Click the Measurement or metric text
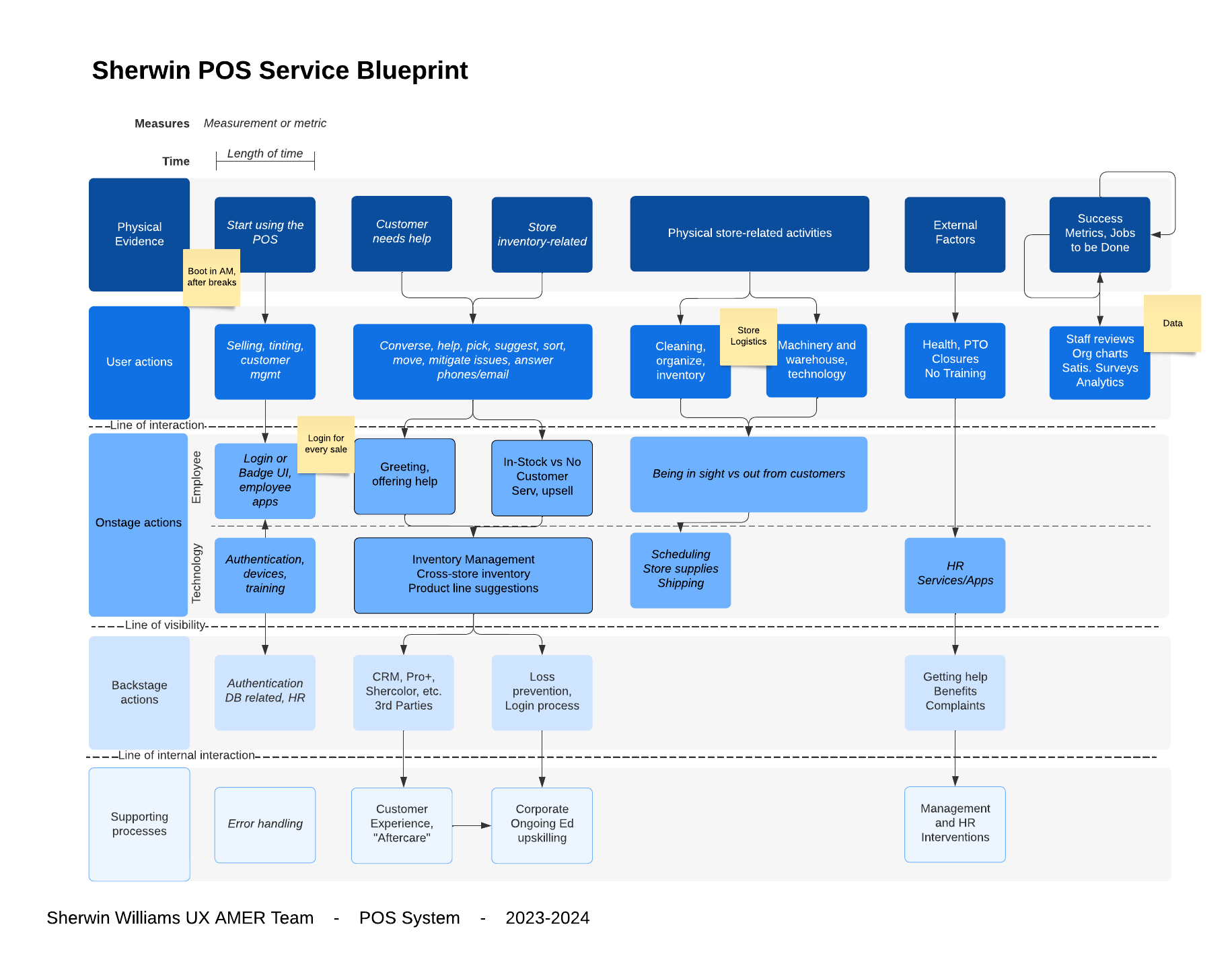 [265, 123]
